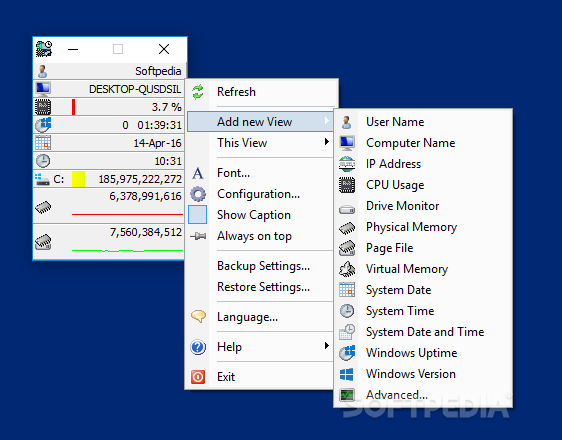This screenshot has height=440, width=562.
Task: Click the calendar icon beside 14-Apr-16
Action: pyautogui.click(x=43, y=143)
